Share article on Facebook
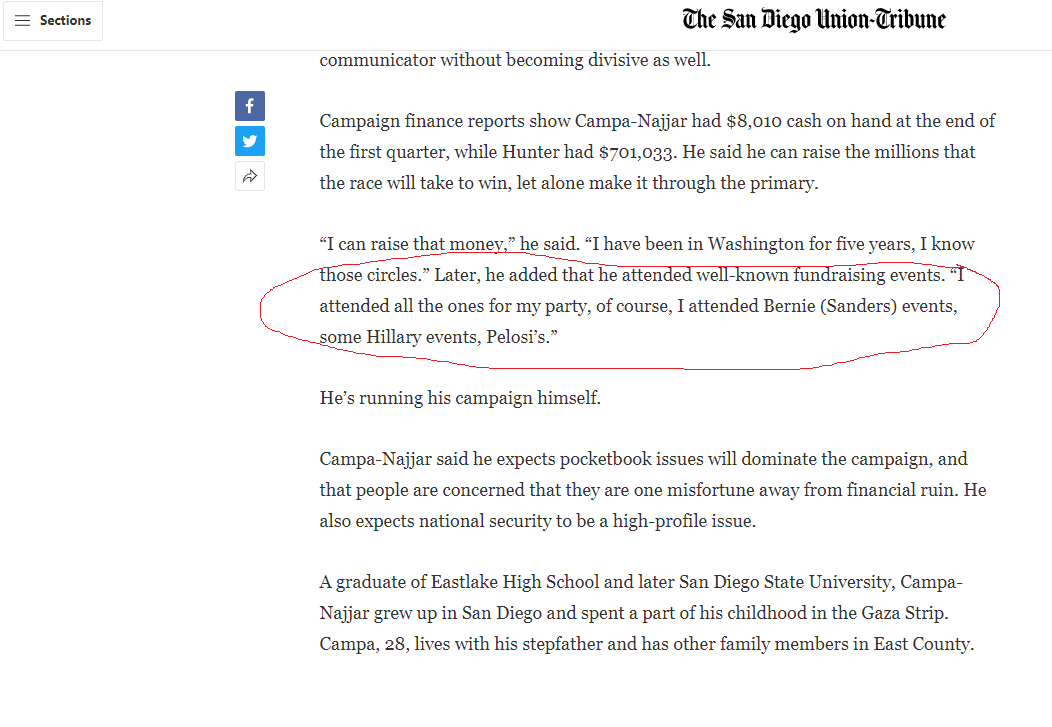The width and height of the screenshot is (1052, 727). tap(250, 106)
